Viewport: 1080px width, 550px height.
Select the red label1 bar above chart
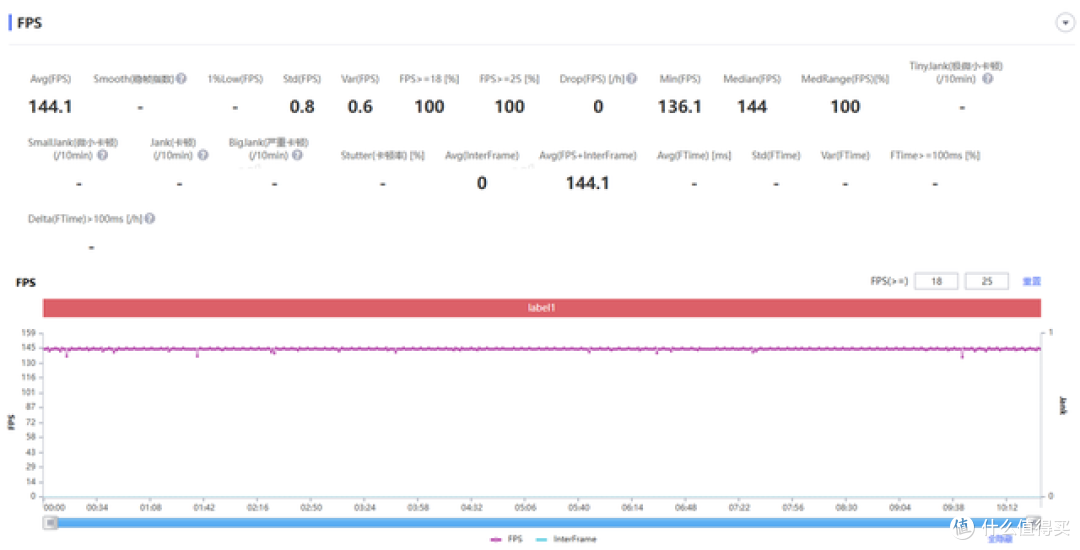point(541,308)
